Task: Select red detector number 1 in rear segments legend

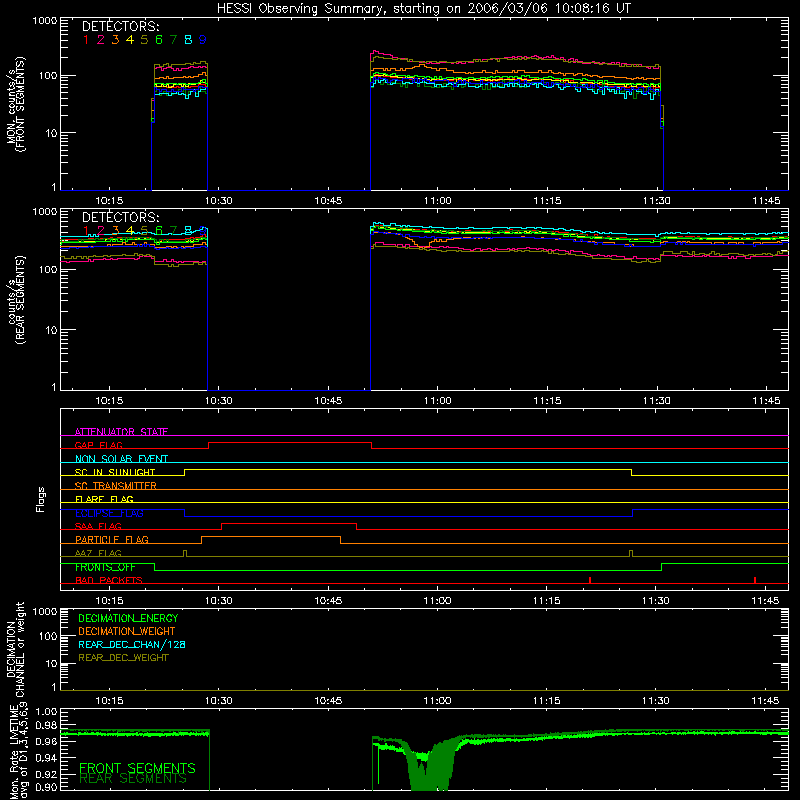Action: click(86, 231)
